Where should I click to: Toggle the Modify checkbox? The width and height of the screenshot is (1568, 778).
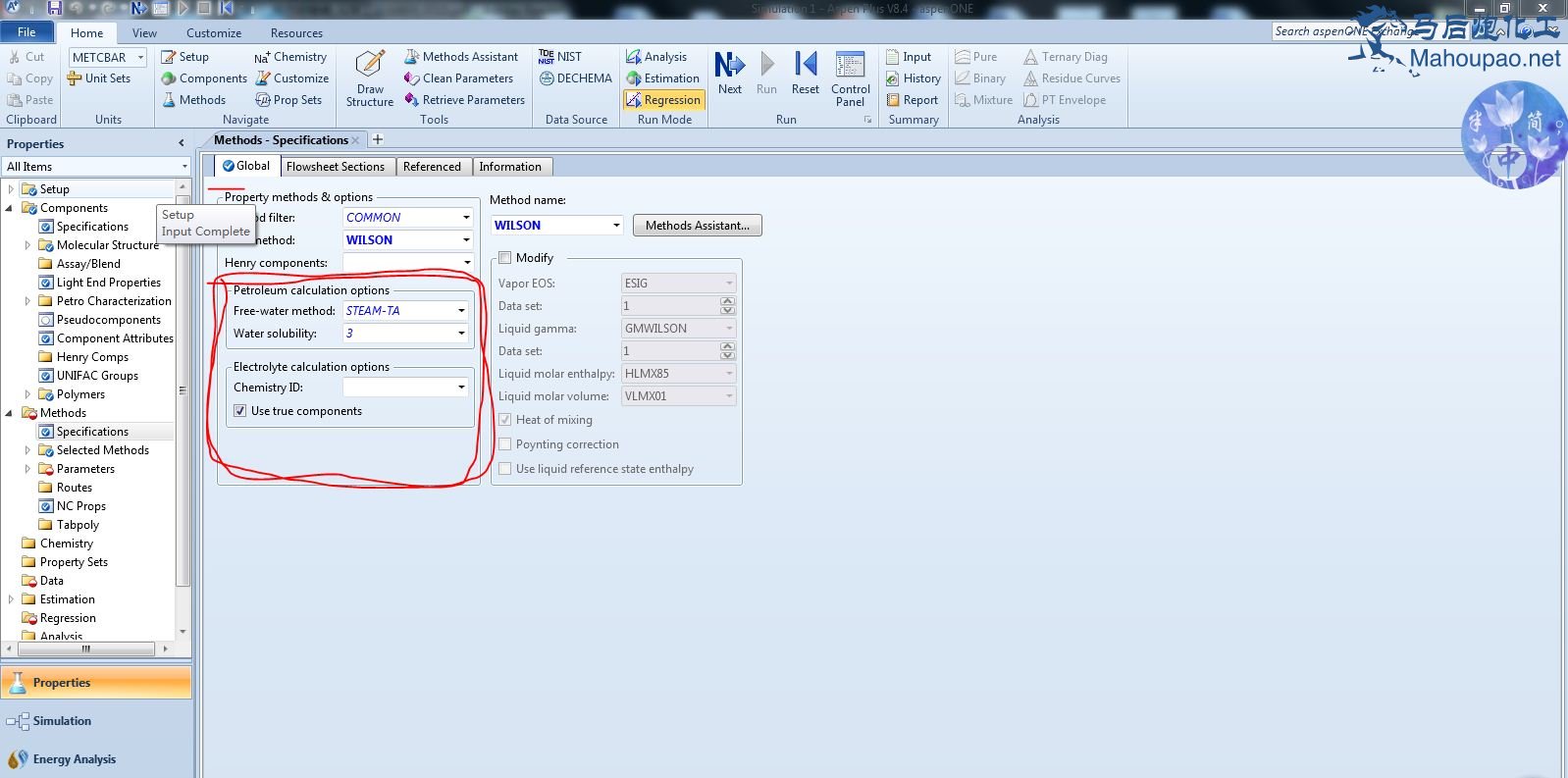[x=505, y=258]
